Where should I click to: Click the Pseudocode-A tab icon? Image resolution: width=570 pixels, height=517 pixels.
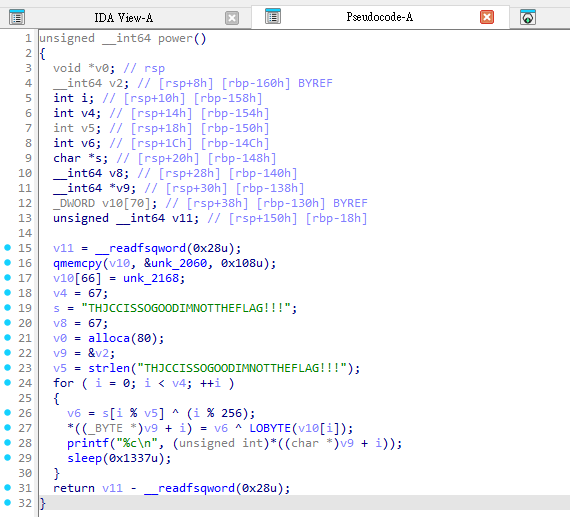(x=273, y=16)
